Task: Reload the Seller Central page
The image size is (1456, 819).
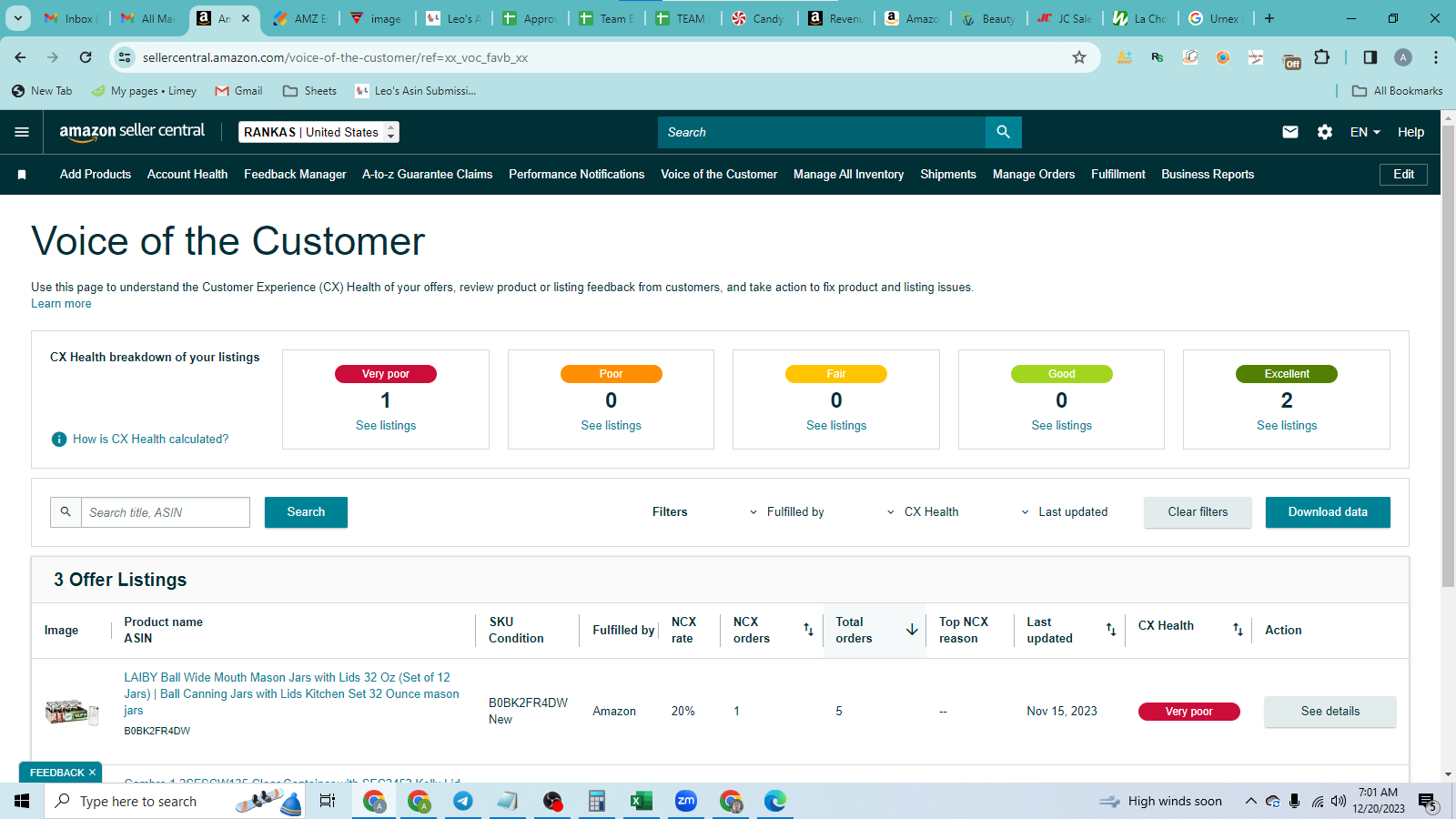Action: (86, 57)
